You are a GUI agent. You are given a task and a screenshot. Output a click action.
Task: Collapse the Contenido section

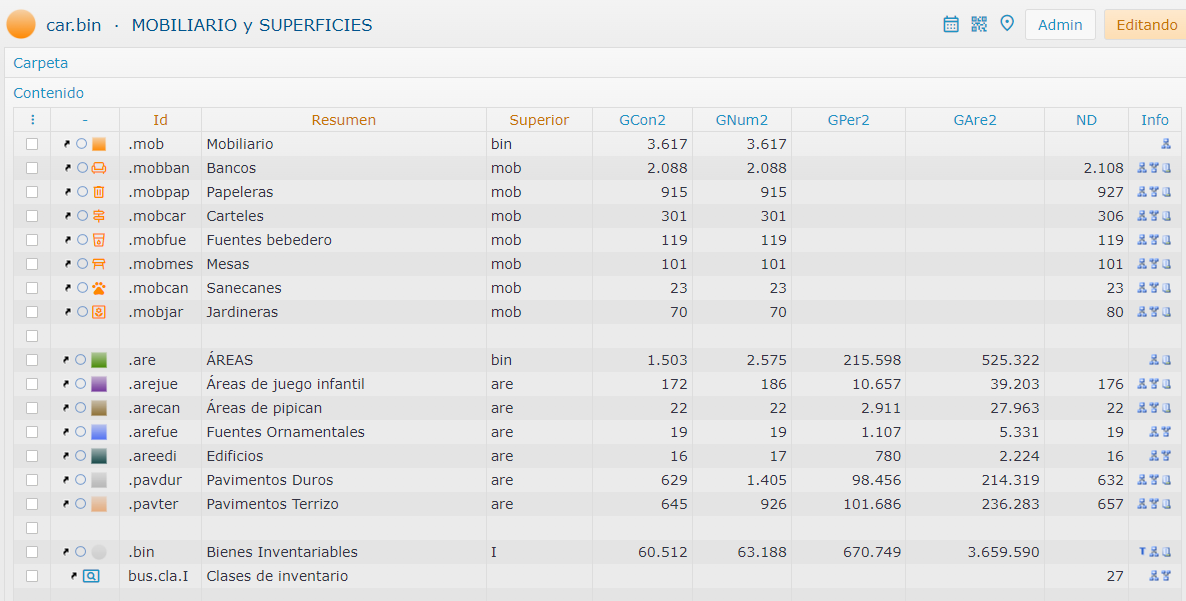click(x=49, y=93)
